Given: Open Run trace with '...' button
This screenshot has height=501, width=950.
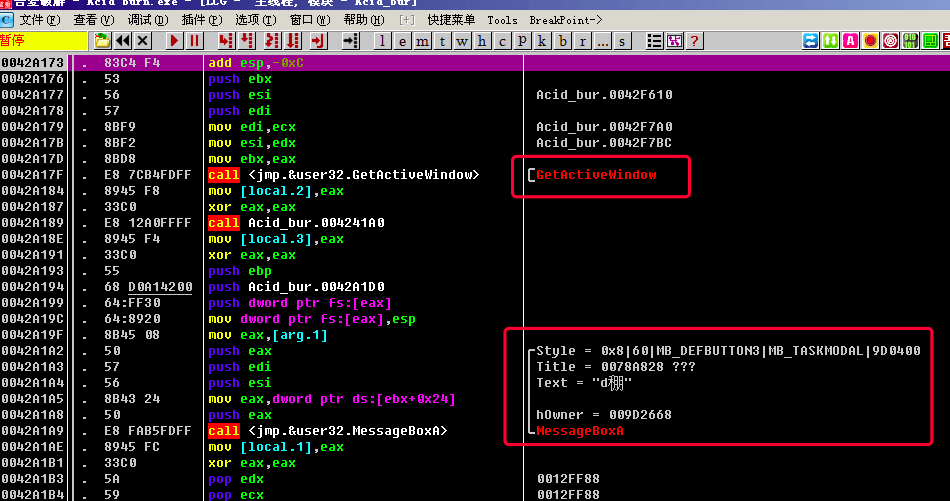Looking at the screenshot, I should [603, 41].
